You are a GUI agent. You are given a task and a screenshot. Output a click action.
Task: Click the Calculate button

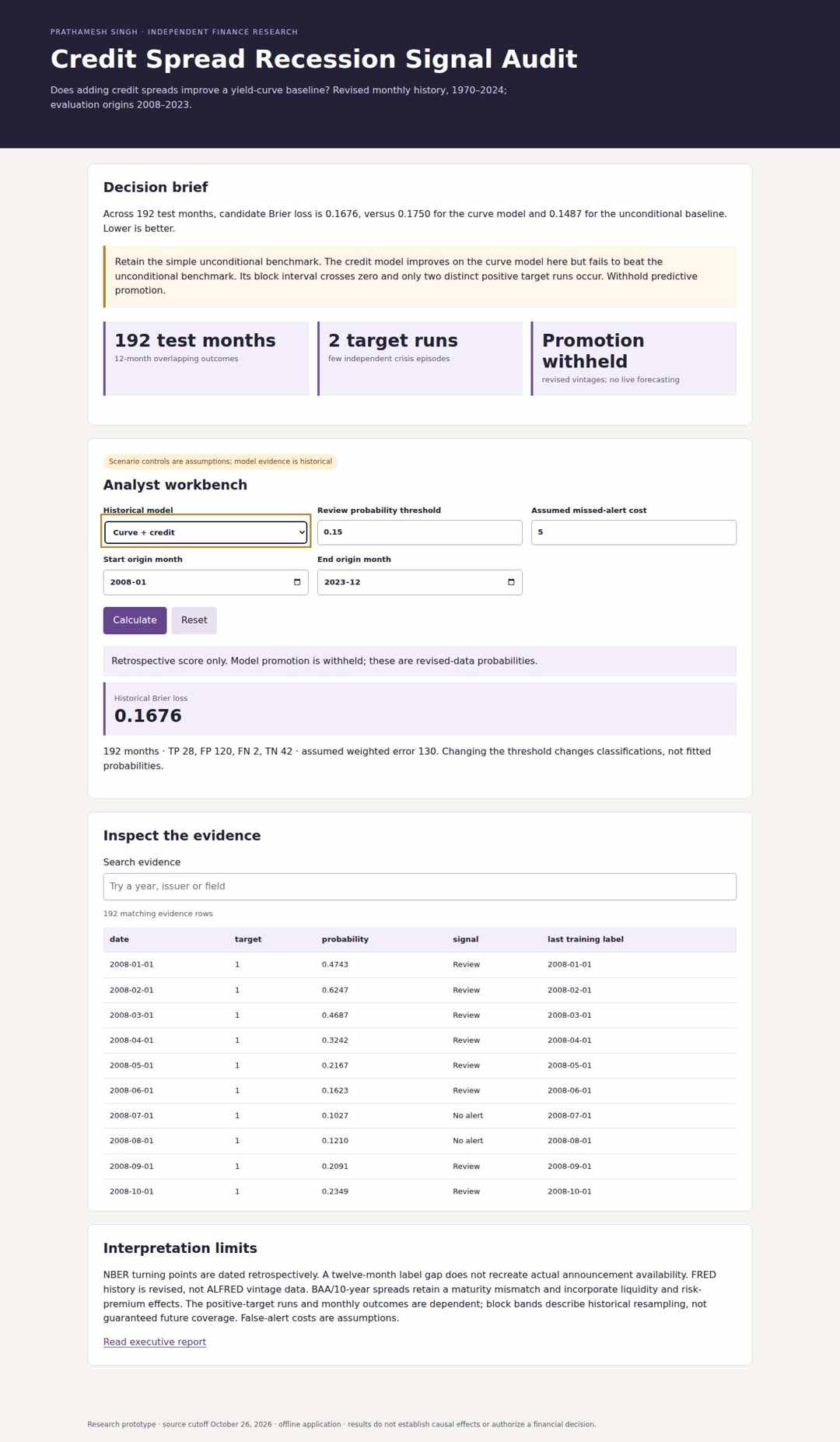point(135,620)
